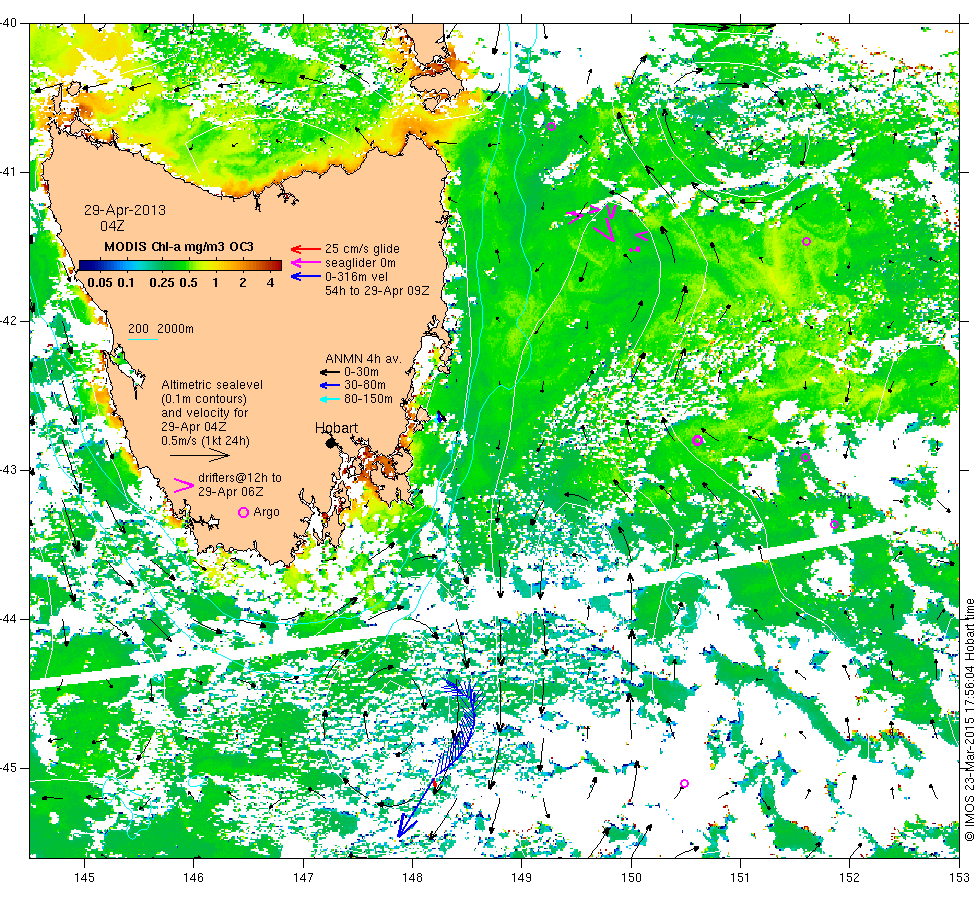Click the 'ANMN 4h av.' legend heading
The height and width of the screenshot is (900, 980).
pyautogui.click(x=363, y=359)
